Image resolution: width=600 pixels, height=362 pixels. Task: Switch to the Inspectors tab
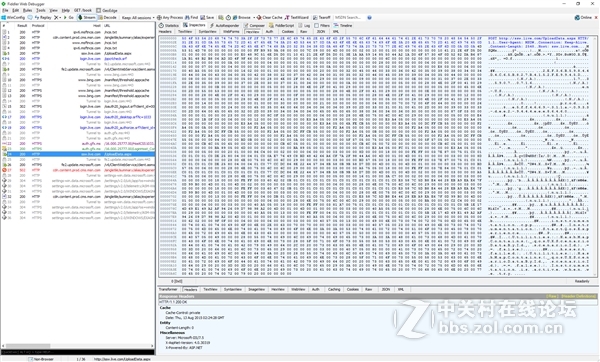(x=194, y=25)
